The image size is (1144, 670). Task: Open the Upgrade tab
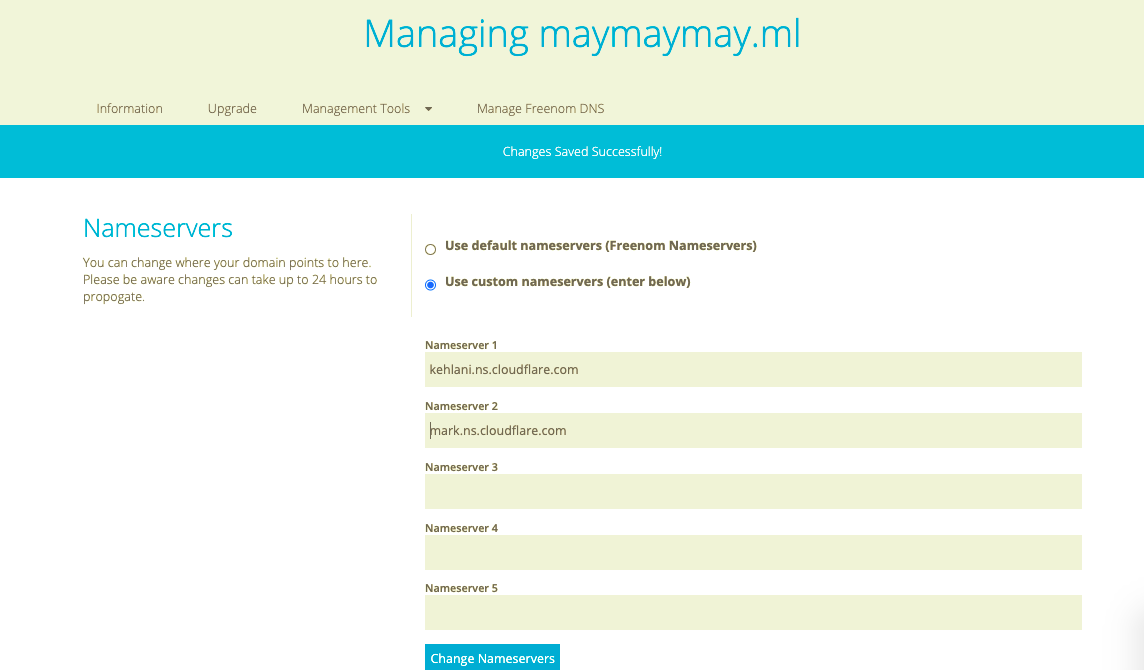(232, 109)
